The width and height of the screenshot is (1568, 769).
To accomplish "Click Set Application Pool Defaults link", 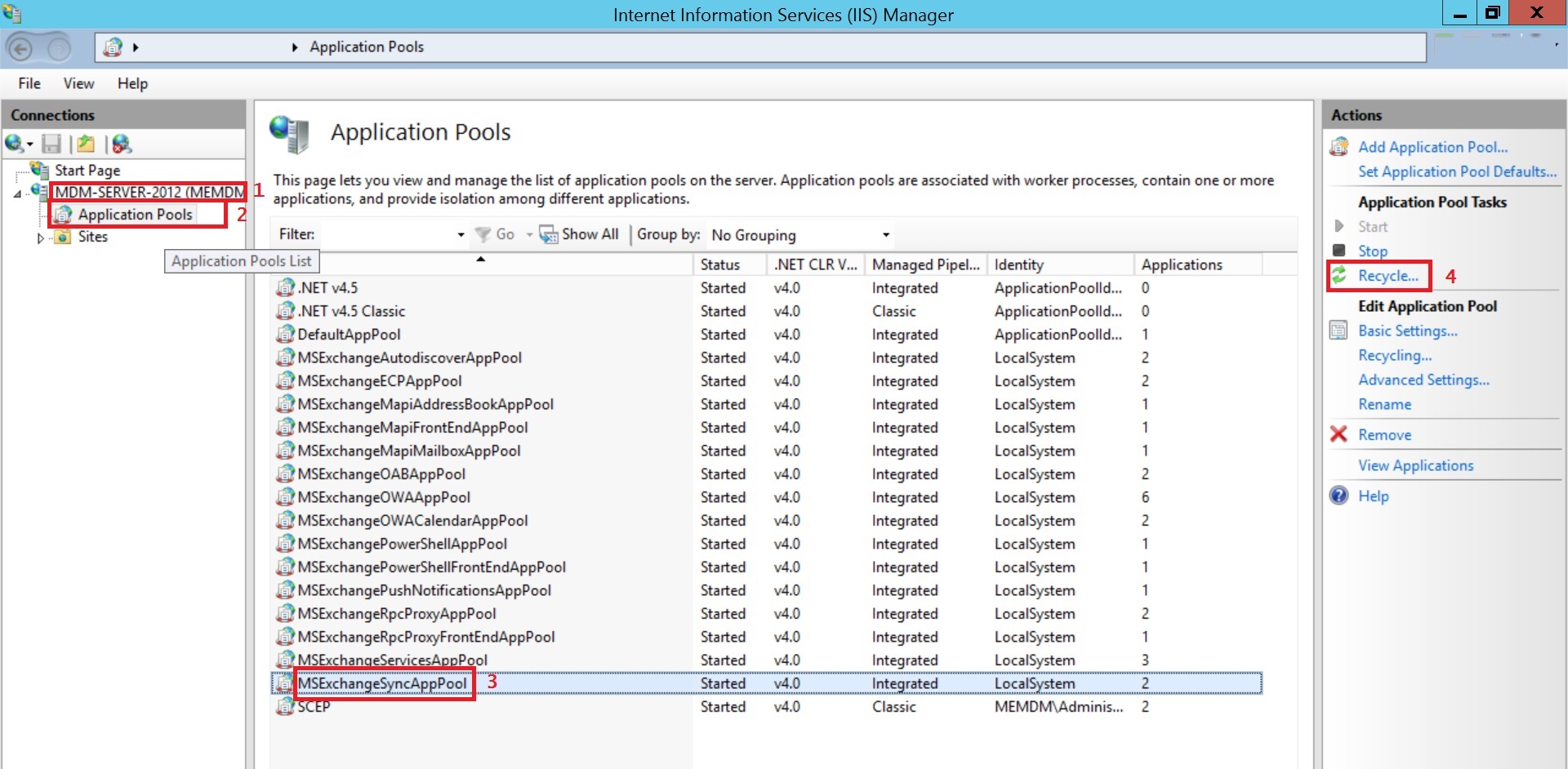I will [x=1458, y=171].
